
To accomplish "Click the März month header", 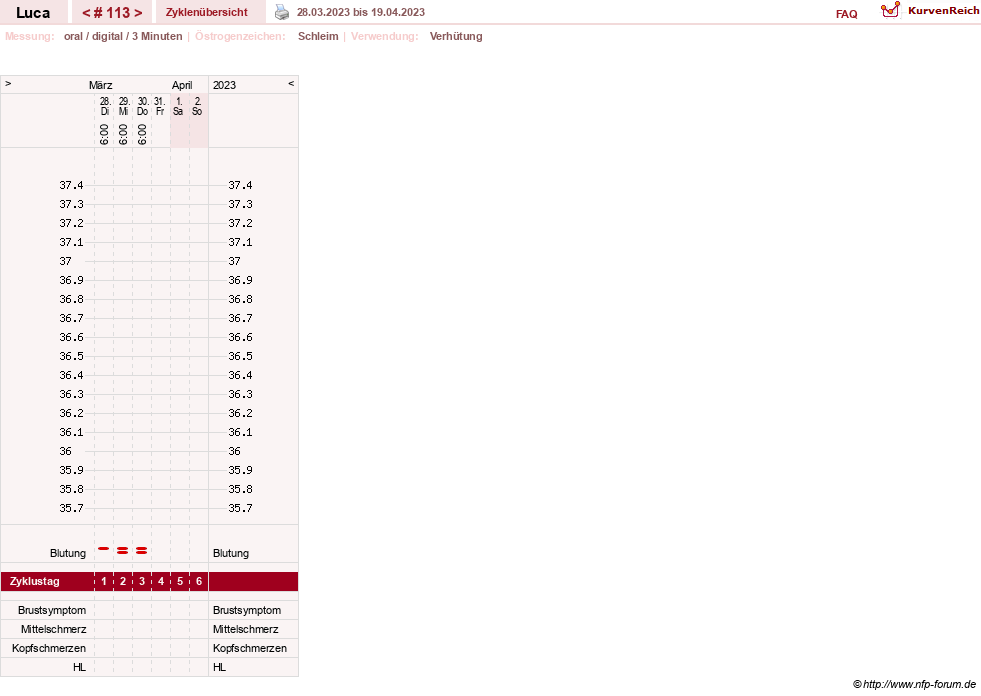I will click(x=101, y=85).
